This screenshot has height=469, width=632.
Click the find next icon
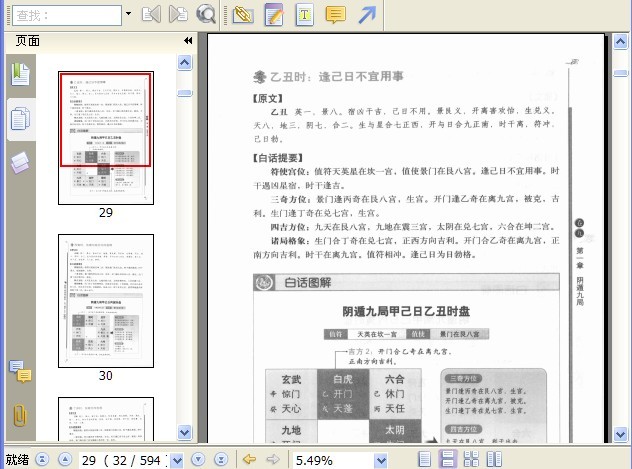178,15
